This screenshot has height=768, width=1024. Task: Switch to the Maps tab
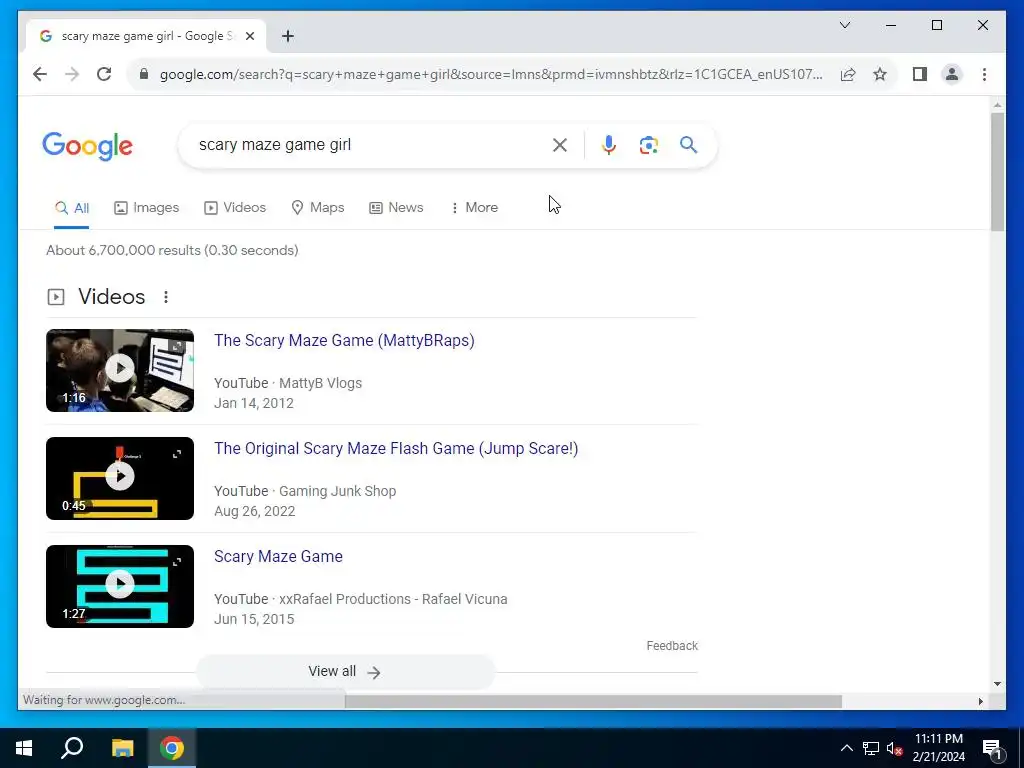point(317,208)
